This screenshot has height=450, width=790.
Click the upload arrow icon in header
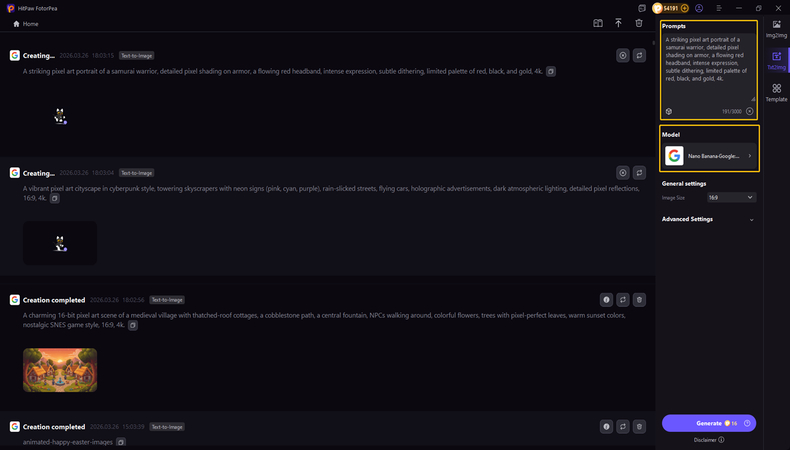click(x=619, y=23)
